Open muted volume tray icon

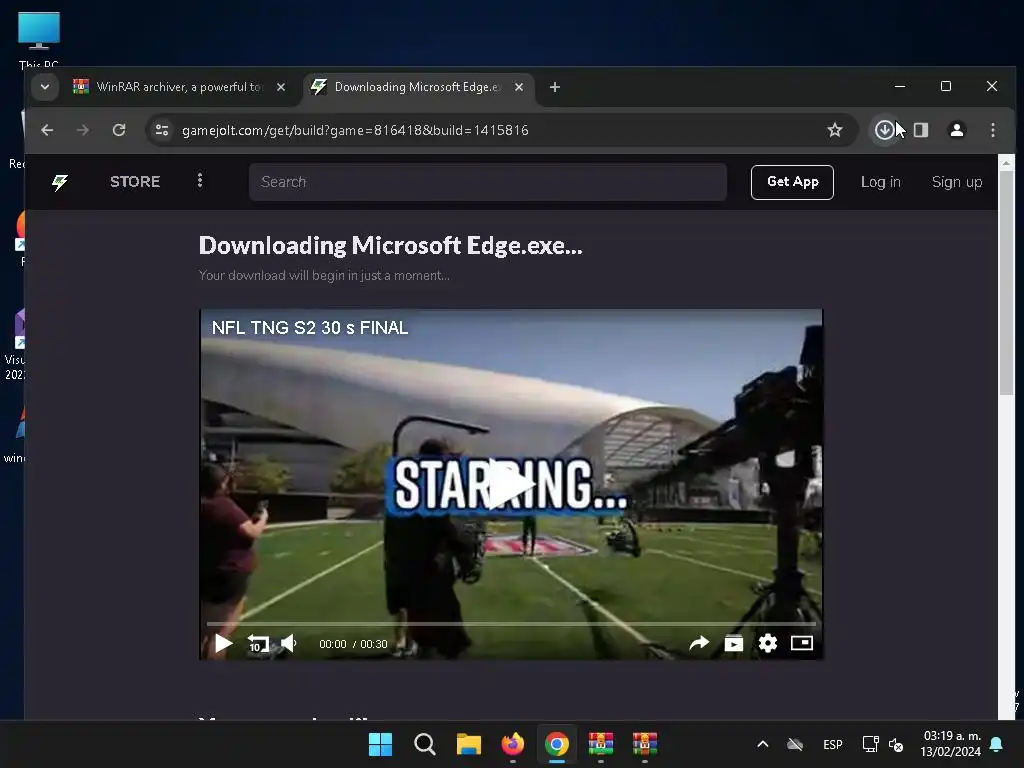tap(896, 744)
